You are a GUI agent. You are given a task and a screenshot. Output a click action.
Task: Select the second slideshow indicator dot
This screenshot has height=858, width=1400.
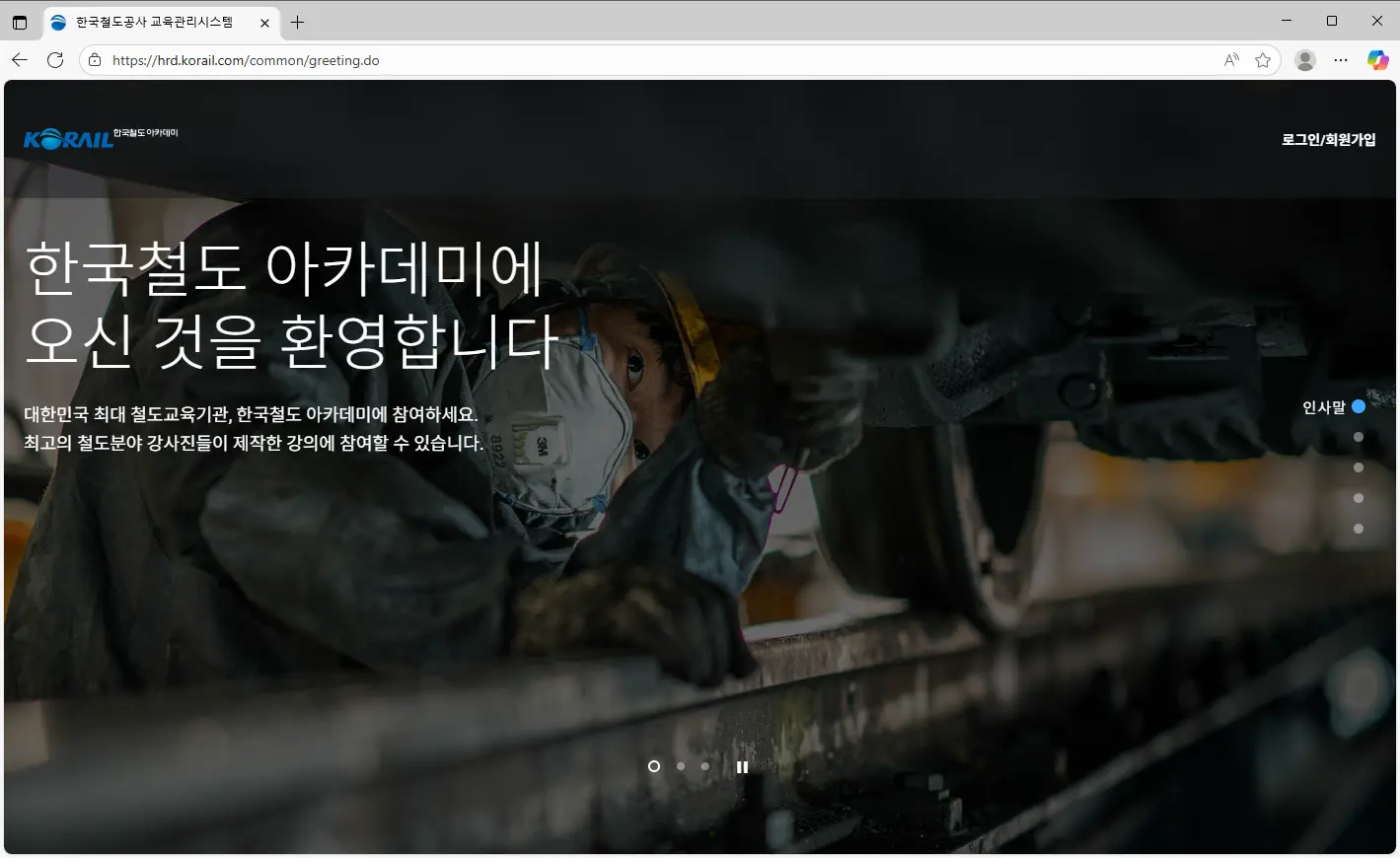681,766
